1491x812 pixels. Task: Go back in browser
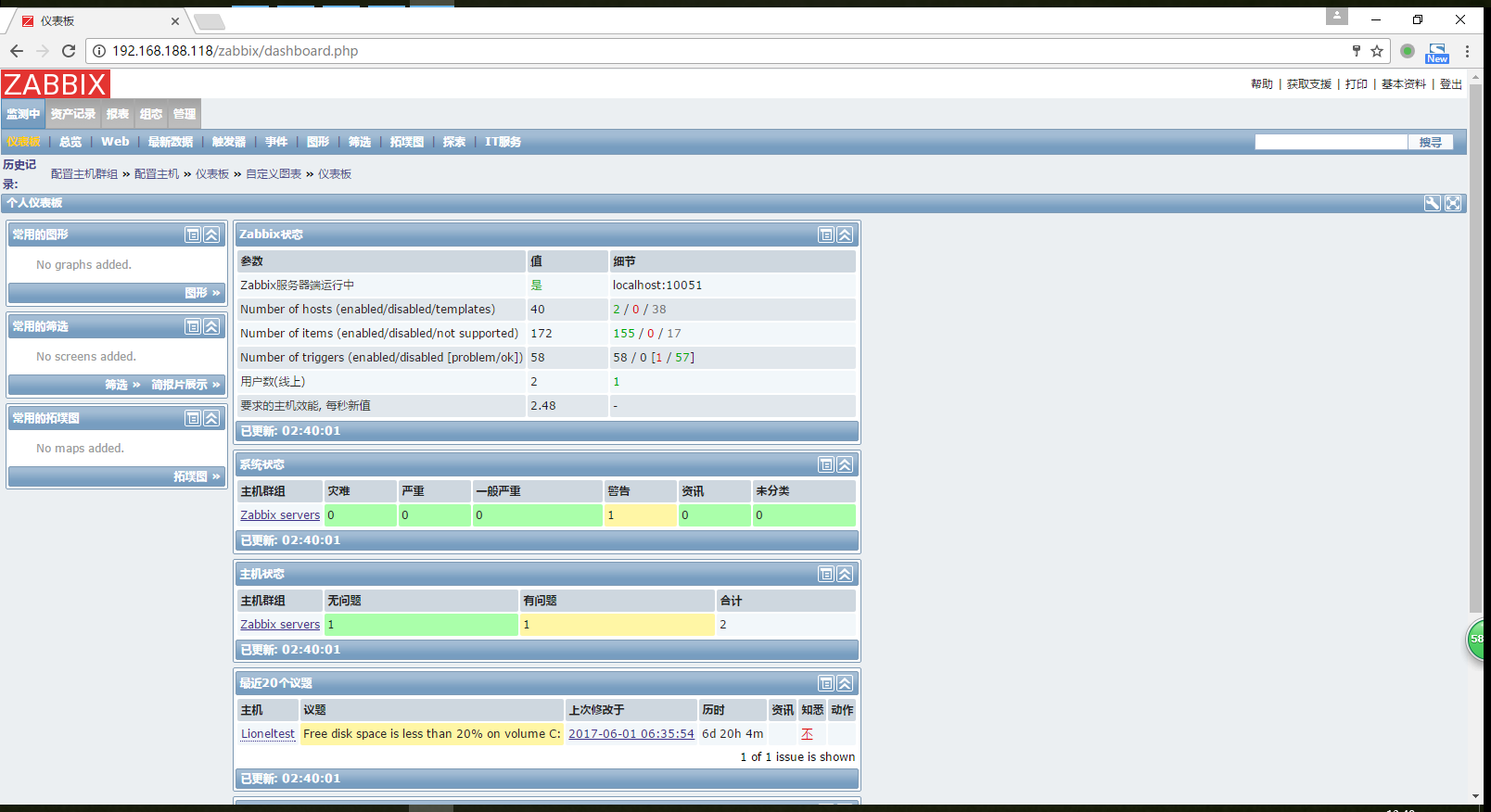pos(17,51)
